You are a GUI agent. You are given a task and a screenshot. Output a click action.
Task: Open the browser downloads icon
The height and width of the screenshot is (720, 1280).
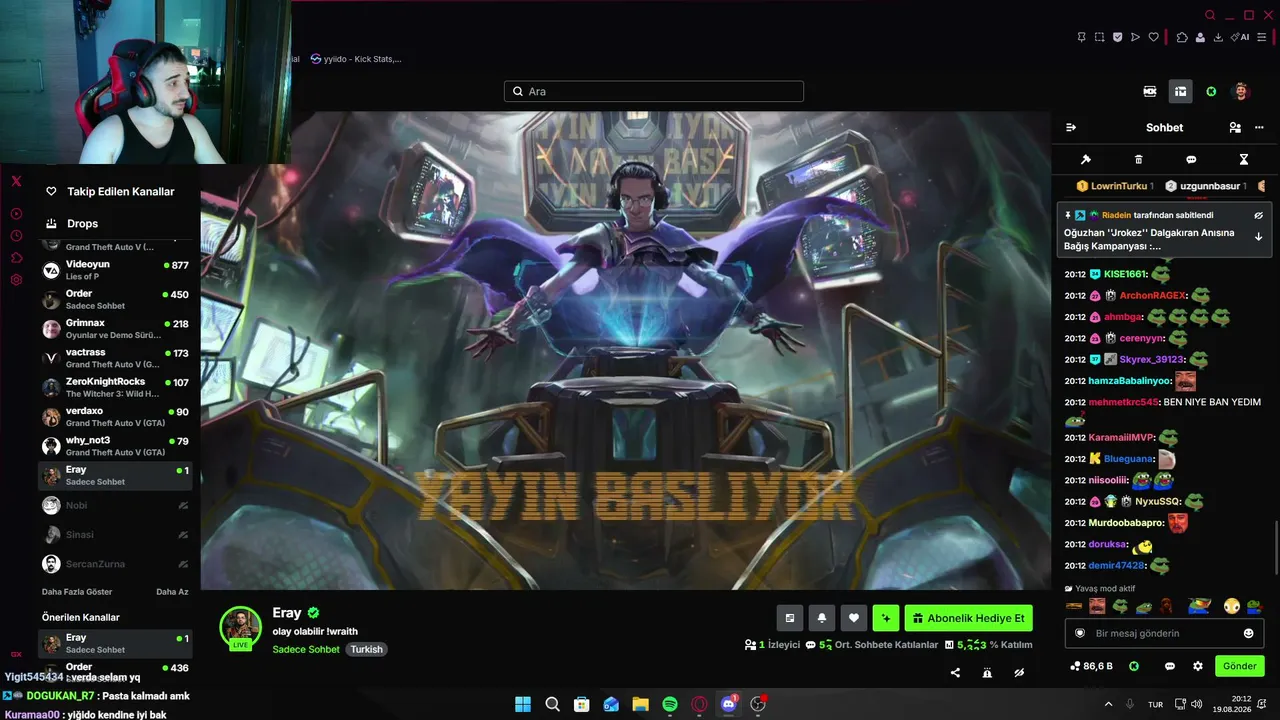click(x=1218, y=37)
